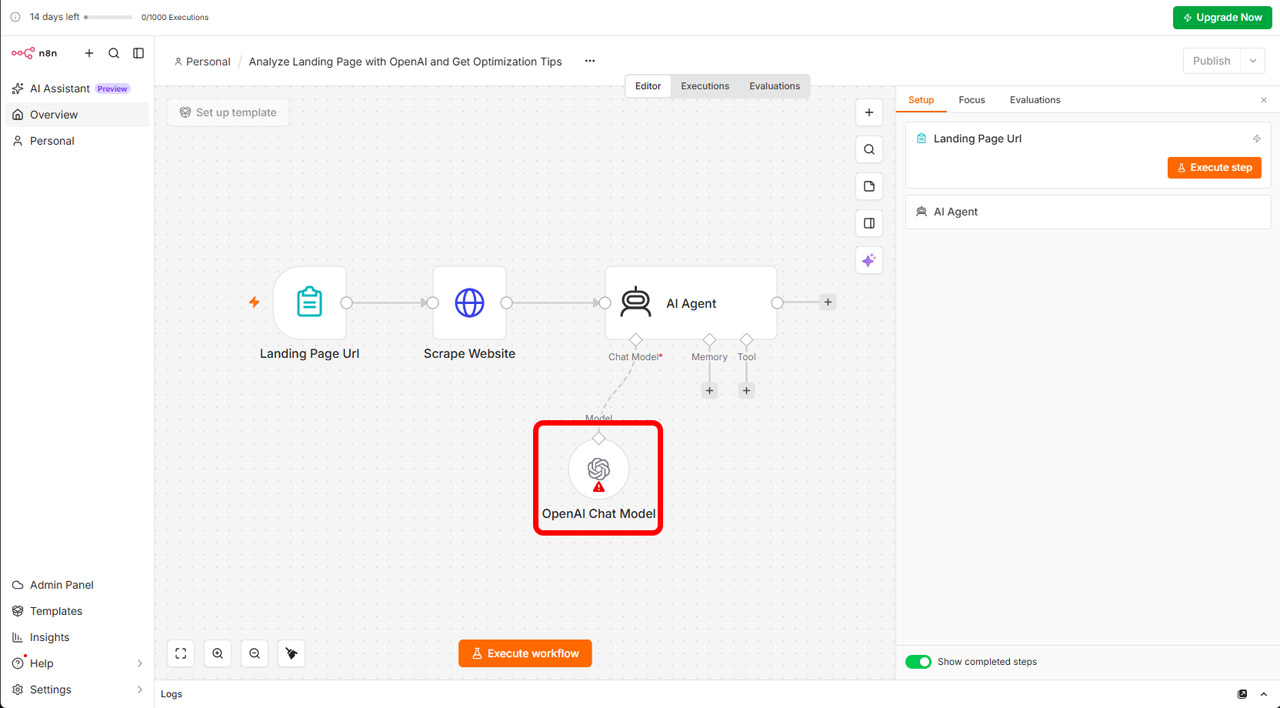Zoom out on the canvas
Screen dimensions: 1280x708
click(255, 654)
